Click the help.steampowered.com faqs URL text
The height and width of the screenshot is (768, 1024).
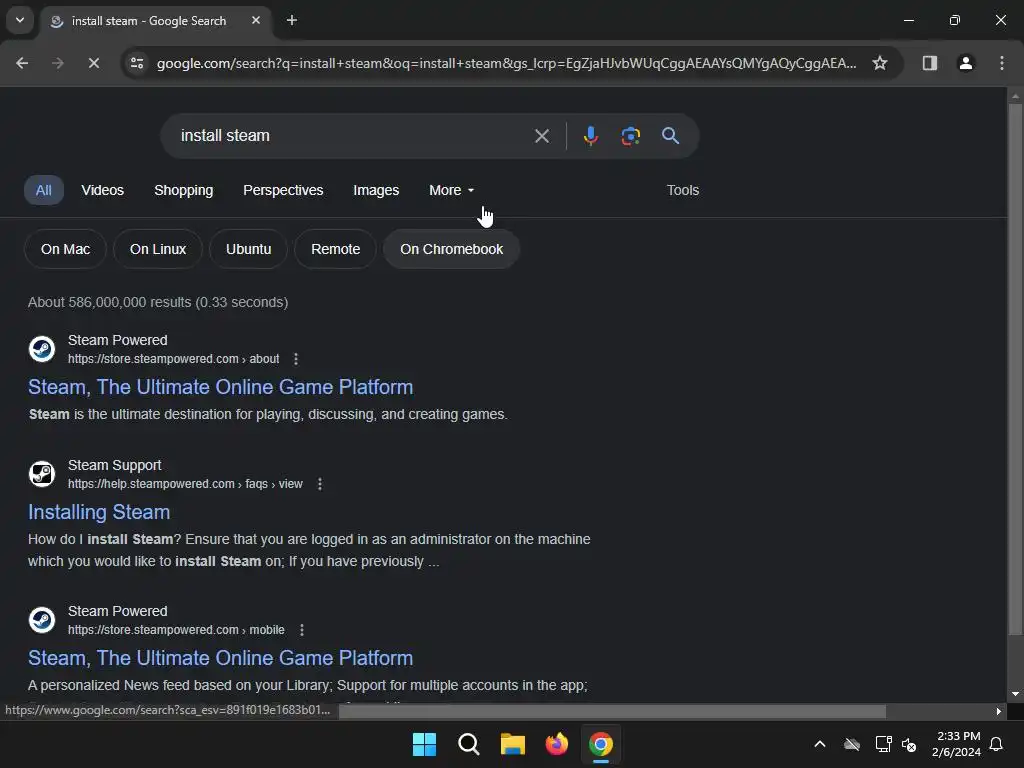(185, 484)
